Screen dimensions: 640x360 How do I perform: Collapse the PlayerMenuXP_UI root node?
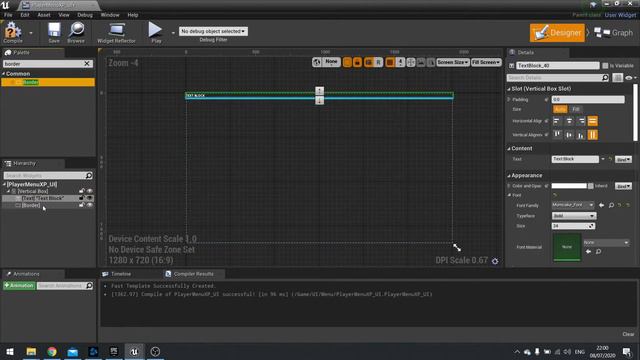coord(4,184)
